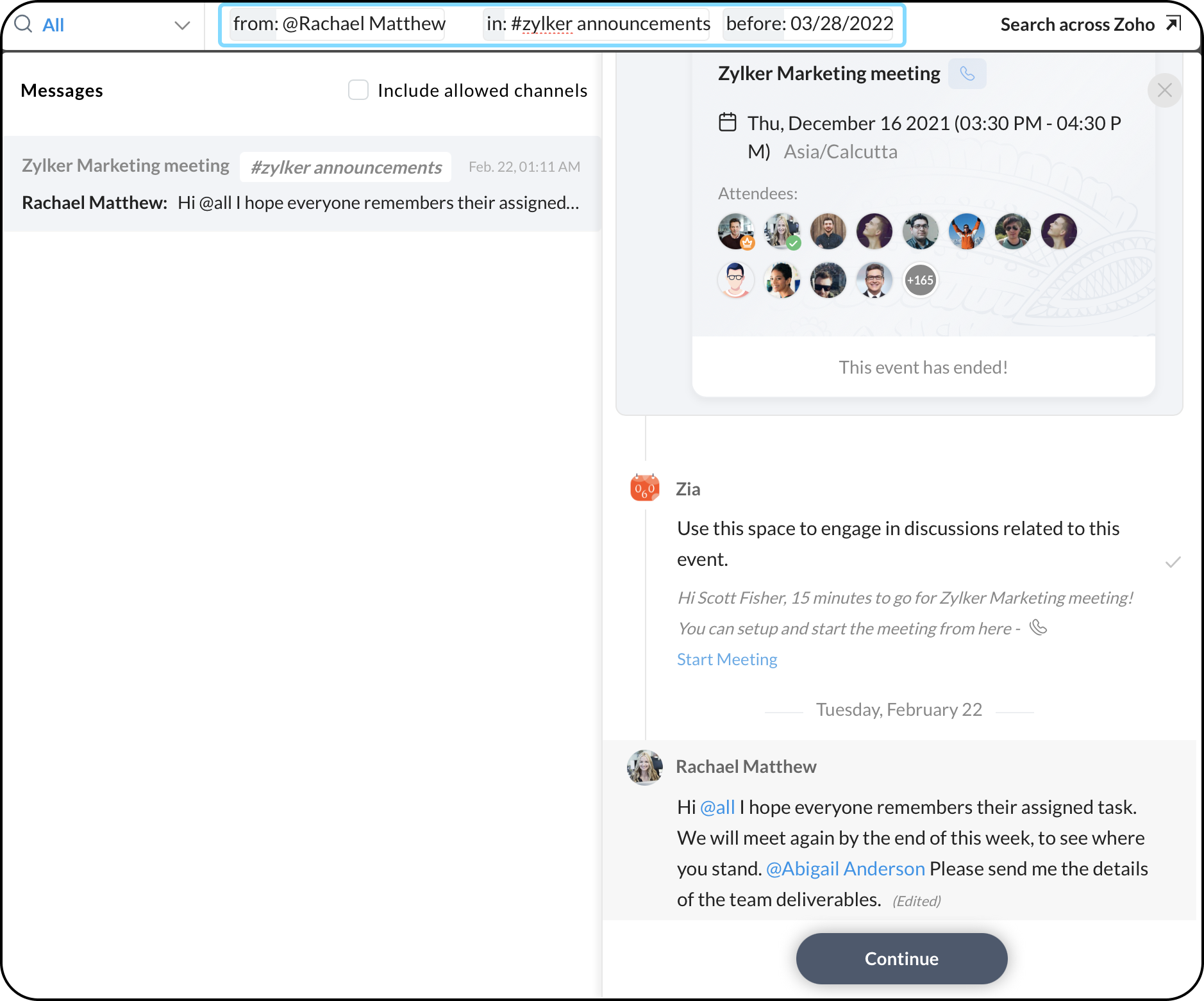1204x1001 pixels.
Task: Enable Include allowed channels checkbox
Action: [x=358, y=90]
